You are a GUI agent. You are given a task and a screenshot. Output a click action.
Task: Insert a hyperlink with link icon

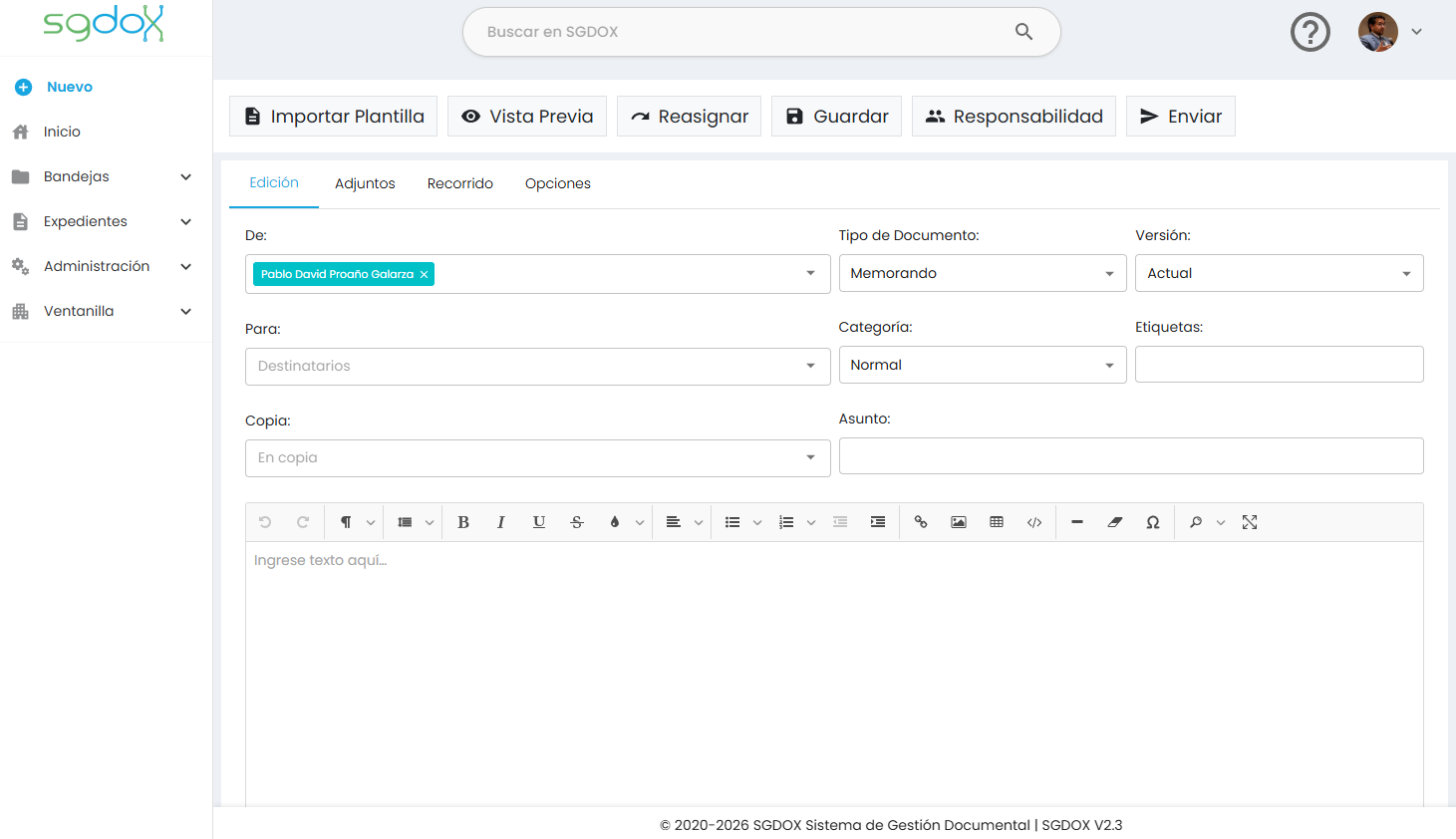[921, 522]
